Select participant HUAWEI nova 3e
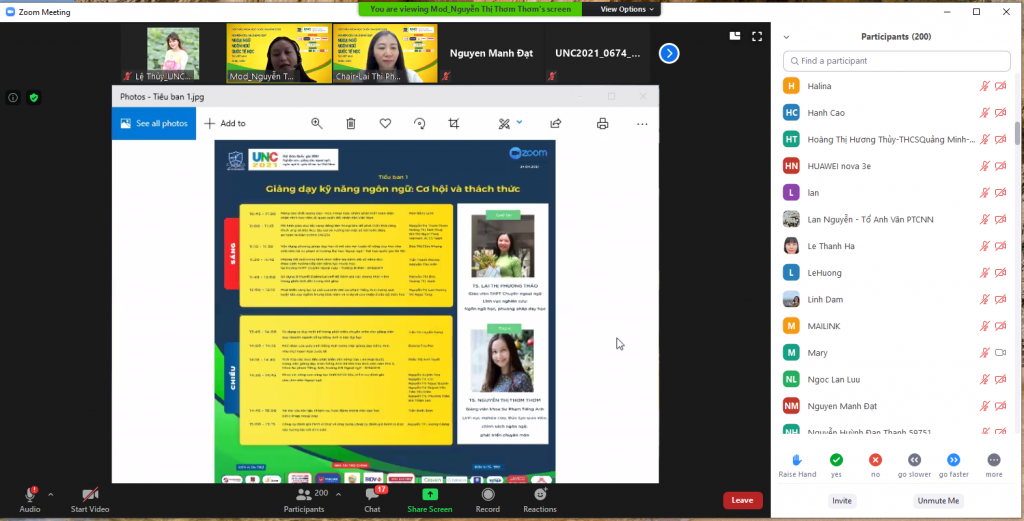 897,166
